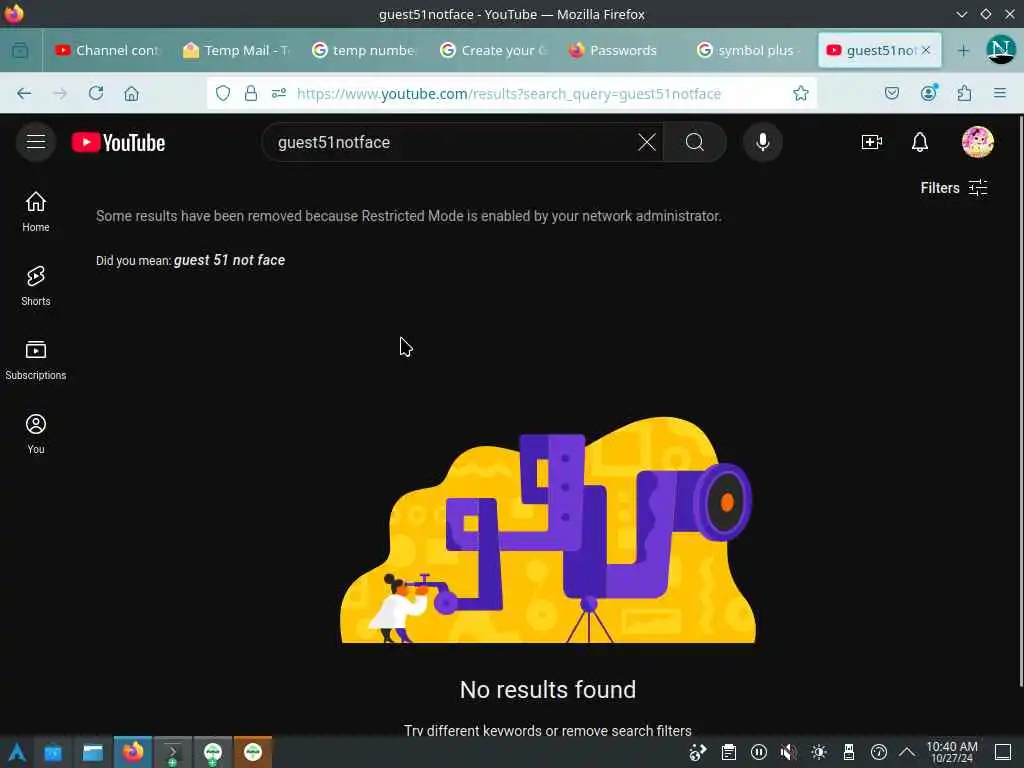Reload the current page

pyautogui.click(x=96, y=93)
